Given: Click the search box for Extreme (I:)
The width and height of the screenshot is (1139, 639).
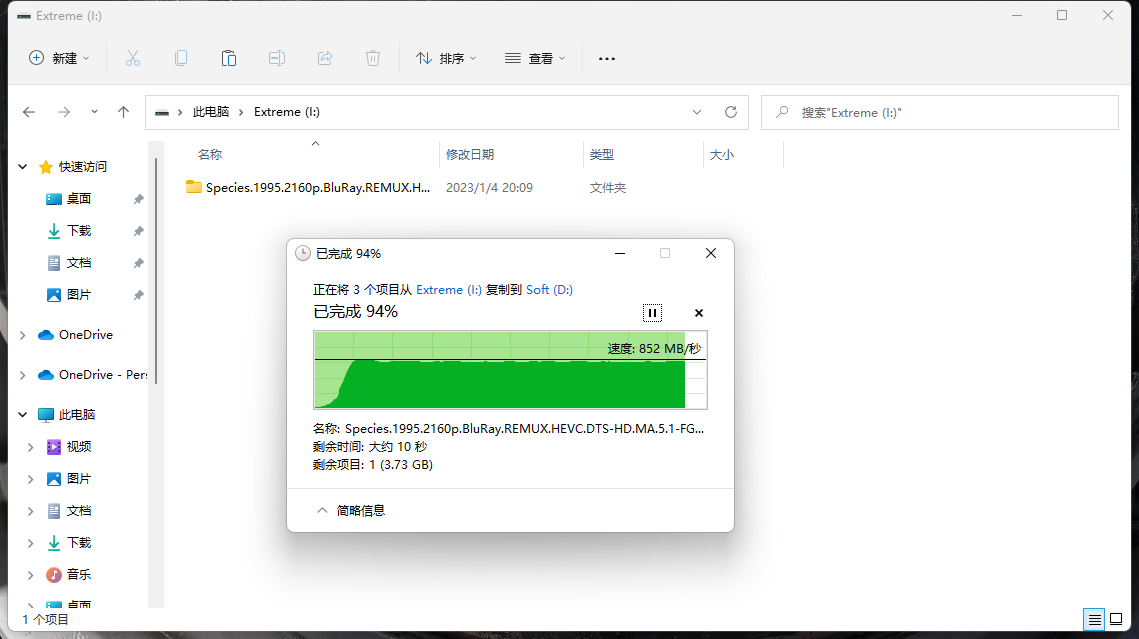Looking at the screenshot, I should click(940, 113).
